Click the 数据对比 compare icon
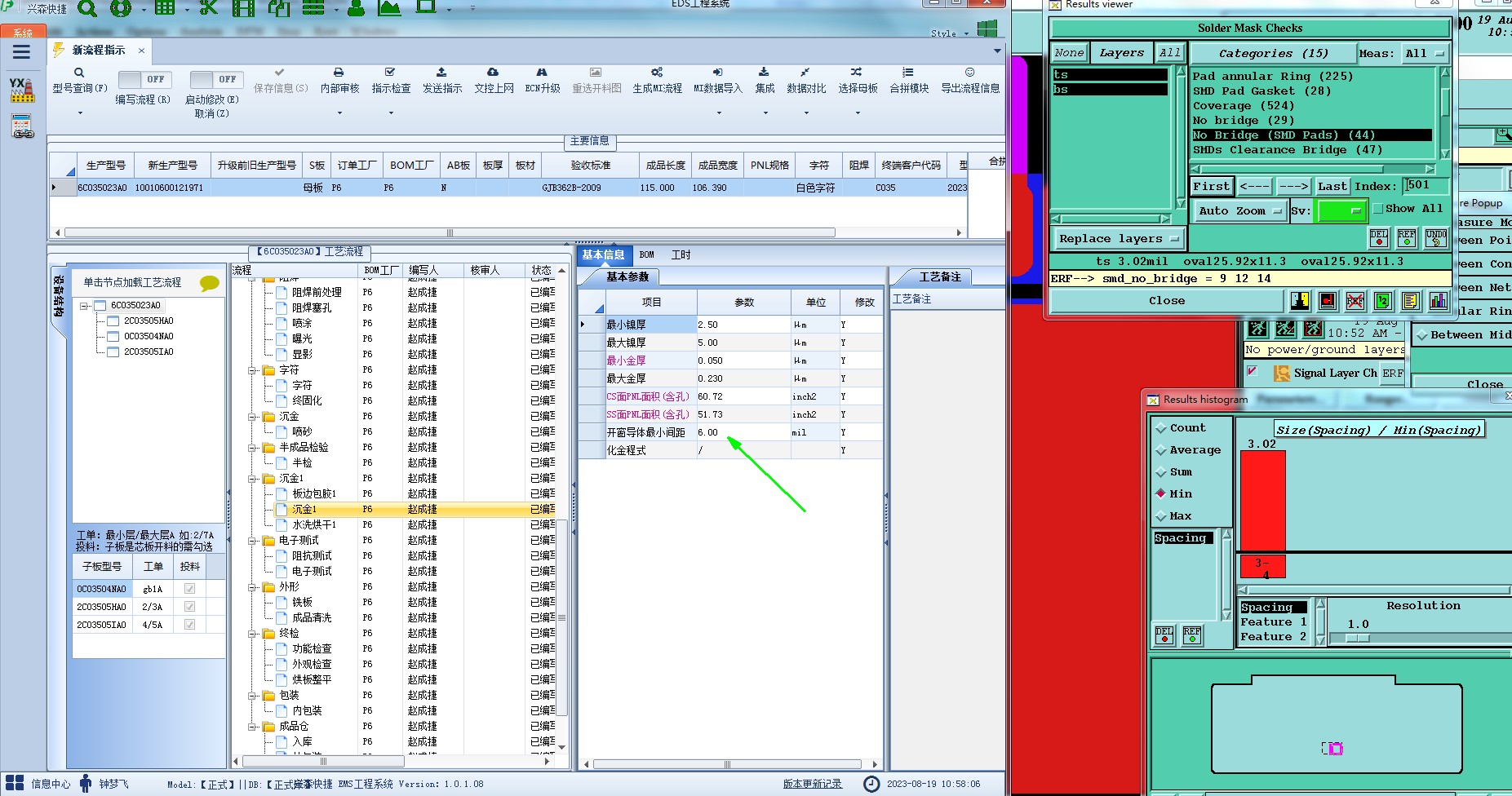Image resolution: width=1512 pixels, height=796 pixels. pyautogui.click(x=805, y=73)
